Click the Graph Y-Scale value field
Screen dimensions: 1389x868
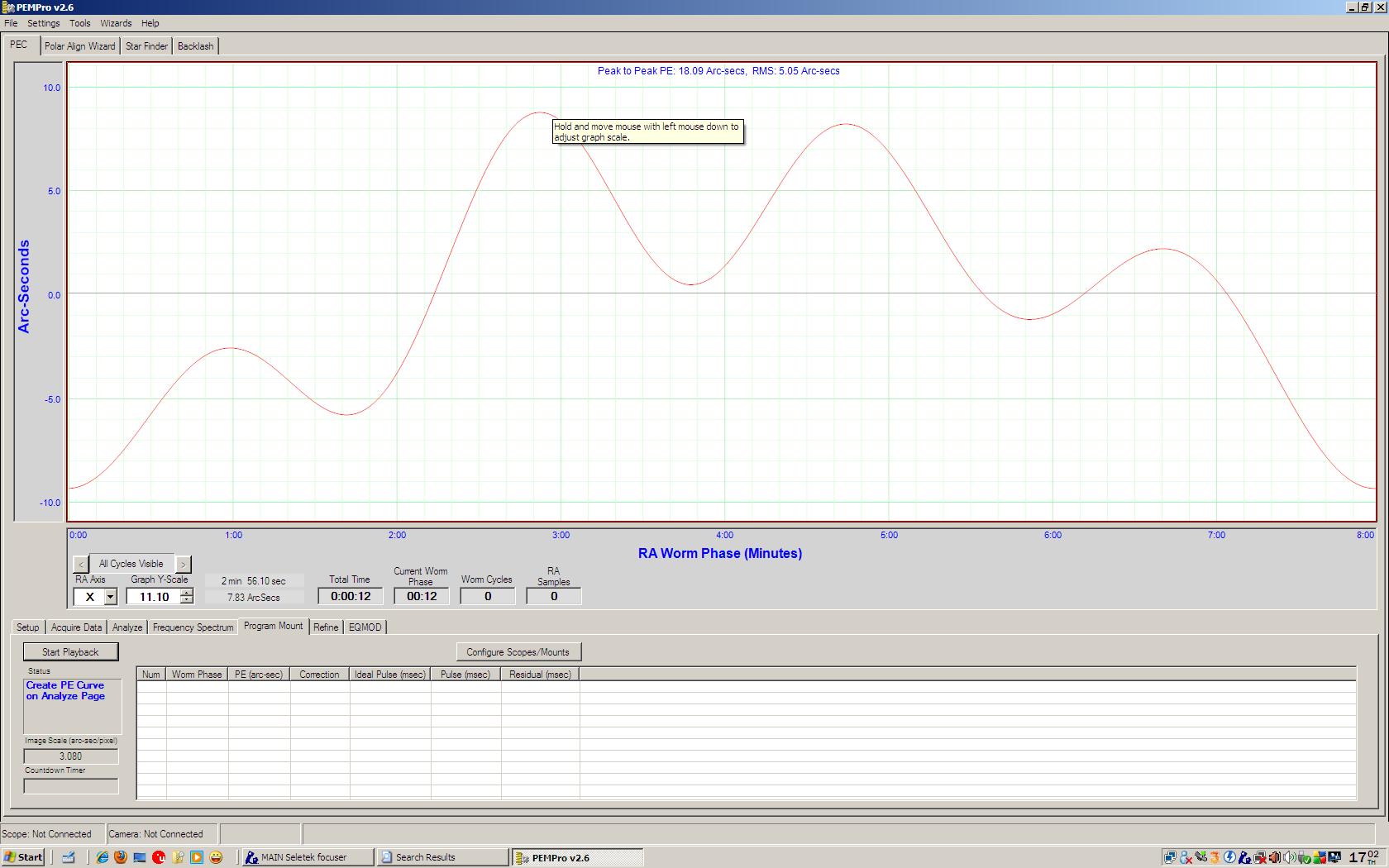click(153, 597)
